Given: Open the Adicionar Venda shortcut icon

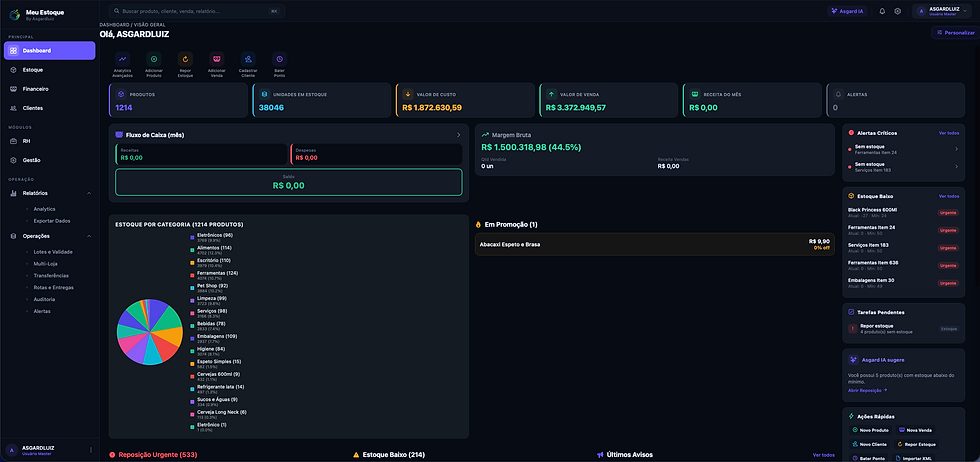Looking at the screenshot, I should 217,59.
